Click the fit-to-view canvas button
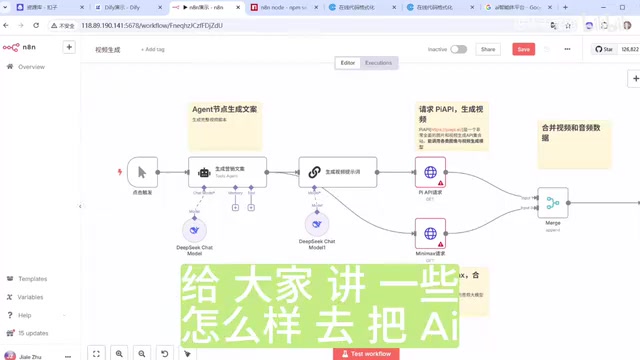Viewport: 640px width, 360px height. tap(96, 353)
